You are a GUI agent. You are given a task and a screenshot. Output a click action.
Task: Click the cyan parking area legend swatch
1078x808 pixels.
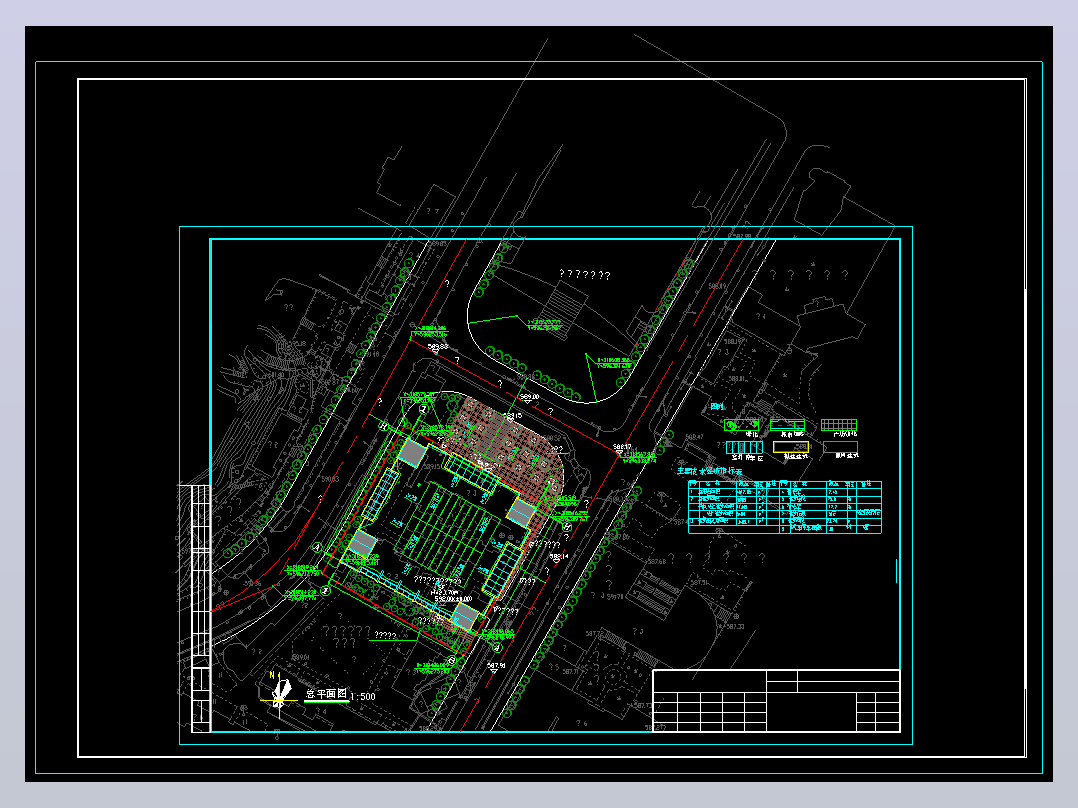click(745, 448)
